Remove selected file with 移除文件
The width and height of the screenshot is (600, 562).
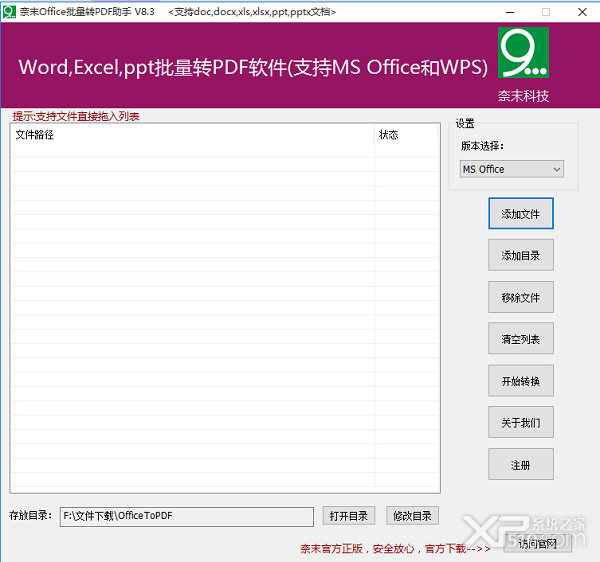click(x=520, y=297)
